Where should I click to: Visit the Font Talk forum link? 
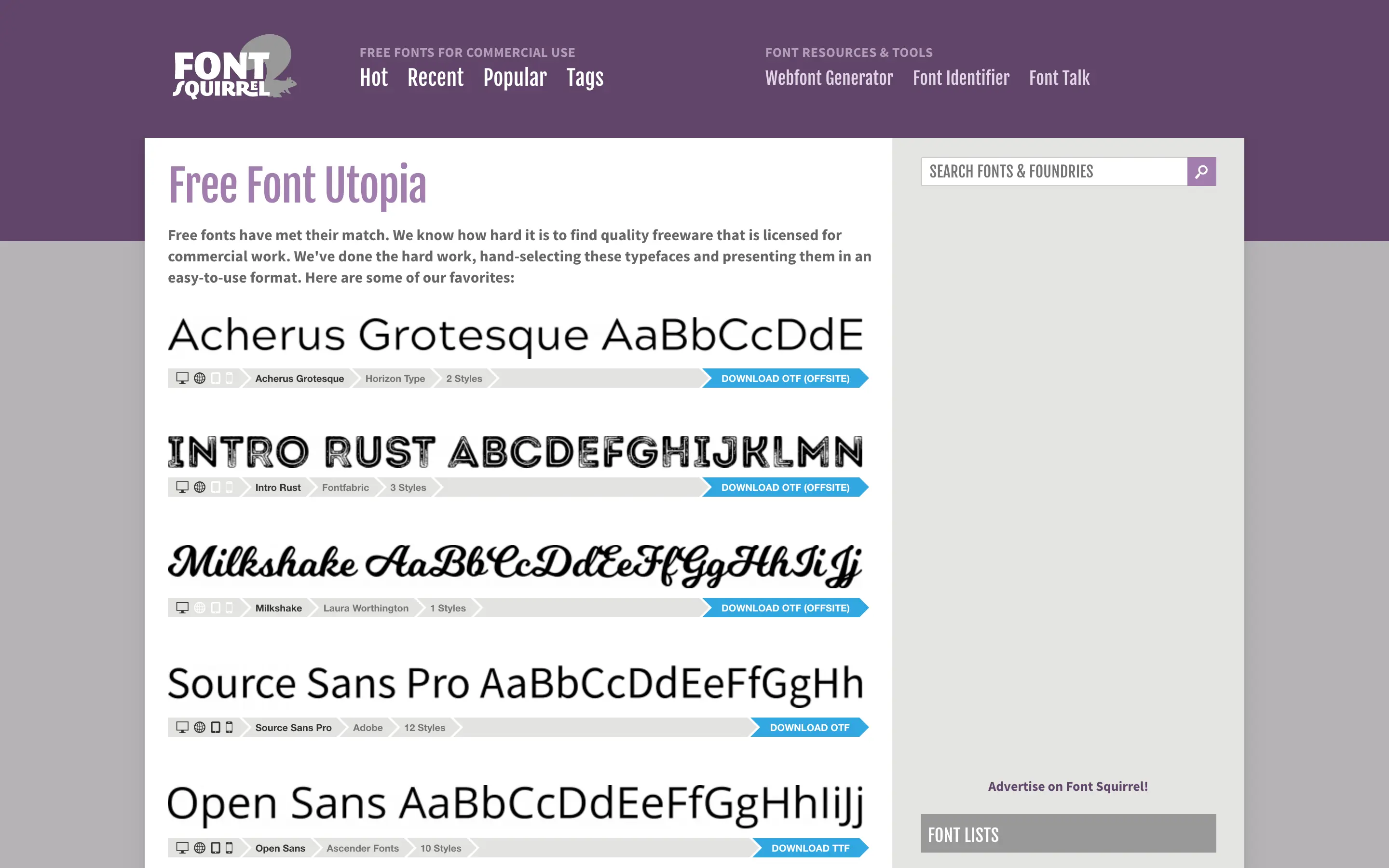pos(1059,78)
